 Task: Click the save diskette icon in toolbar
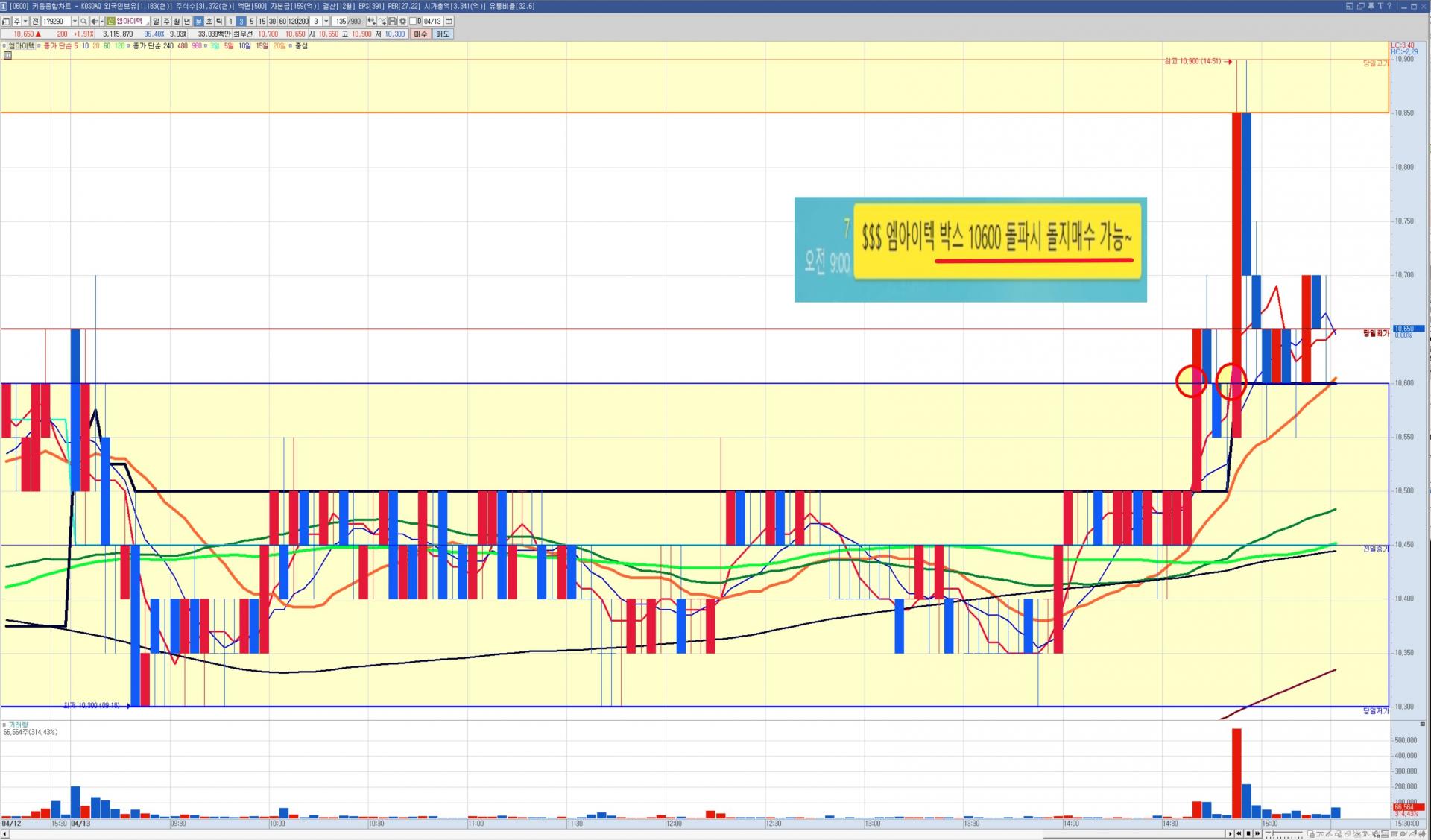[x=393, y=22]
